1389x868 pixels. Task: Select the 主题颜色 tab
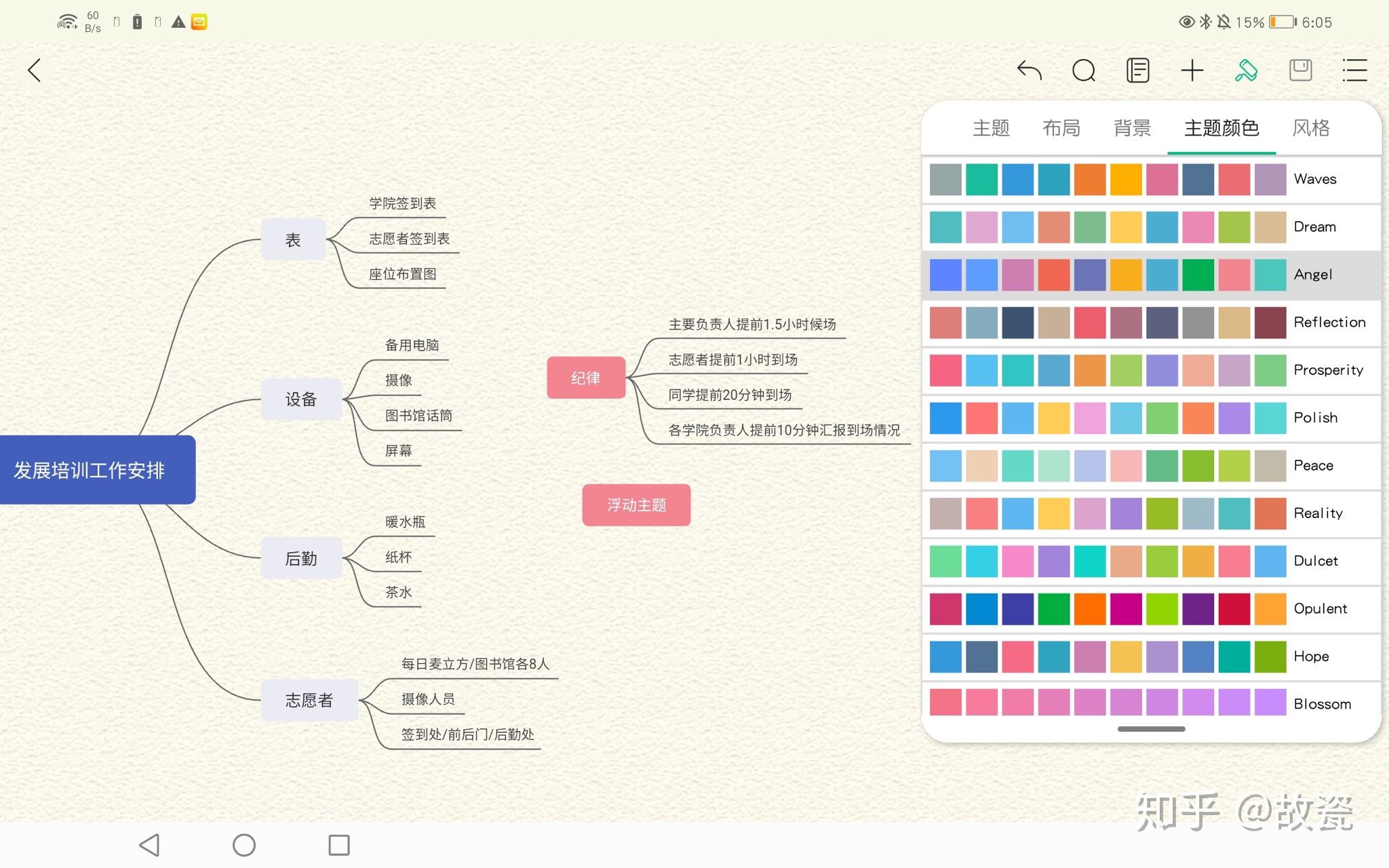(1221, 127)
